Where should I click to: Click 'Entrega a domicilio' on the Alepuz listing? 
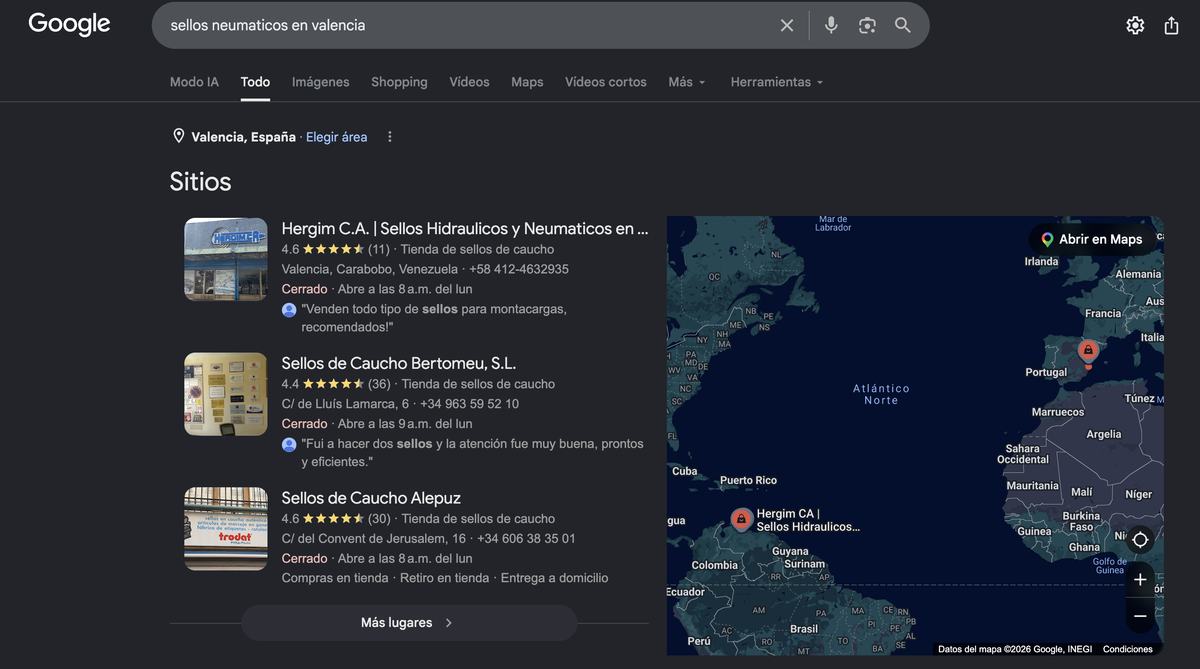click(554, 578)
